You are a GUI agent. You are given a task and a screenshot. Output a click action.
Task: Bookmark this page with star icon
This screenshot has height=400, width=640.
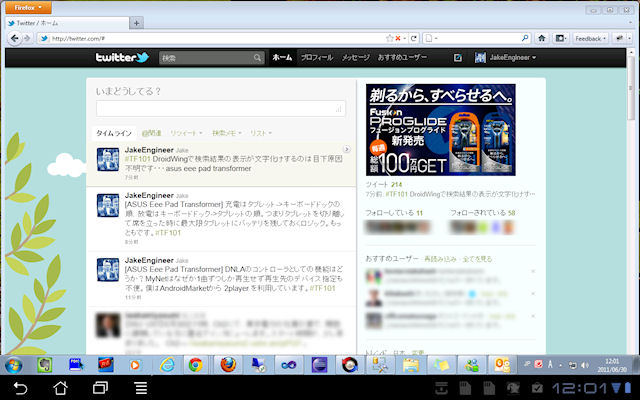(x=389, y=38)
